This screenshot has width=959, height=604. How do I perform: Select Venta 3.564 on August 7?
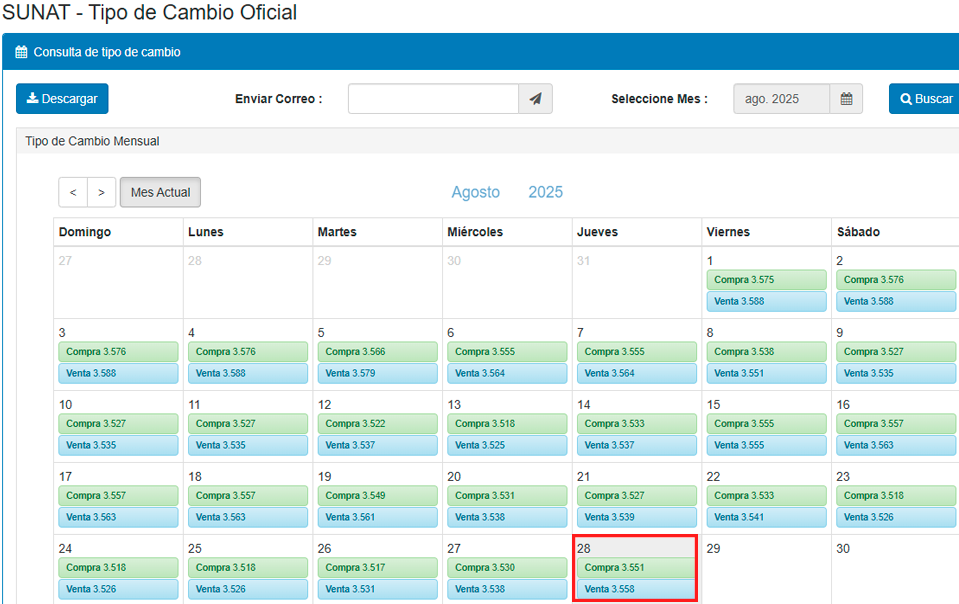(637, 374)
